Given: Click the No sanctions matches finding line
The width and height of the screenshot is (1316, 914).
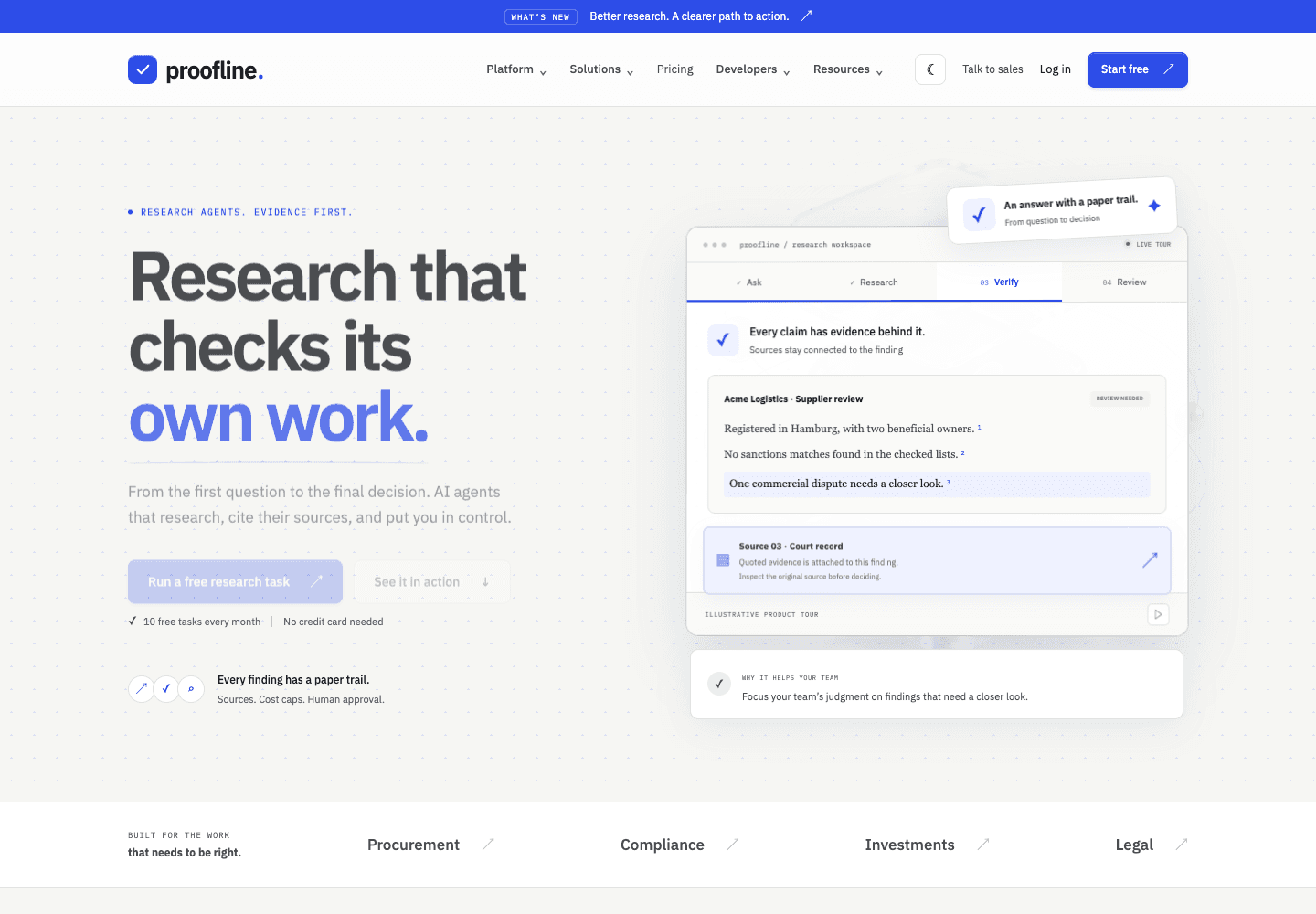Looking at the screenshot, I should click(x=844, y=454).
